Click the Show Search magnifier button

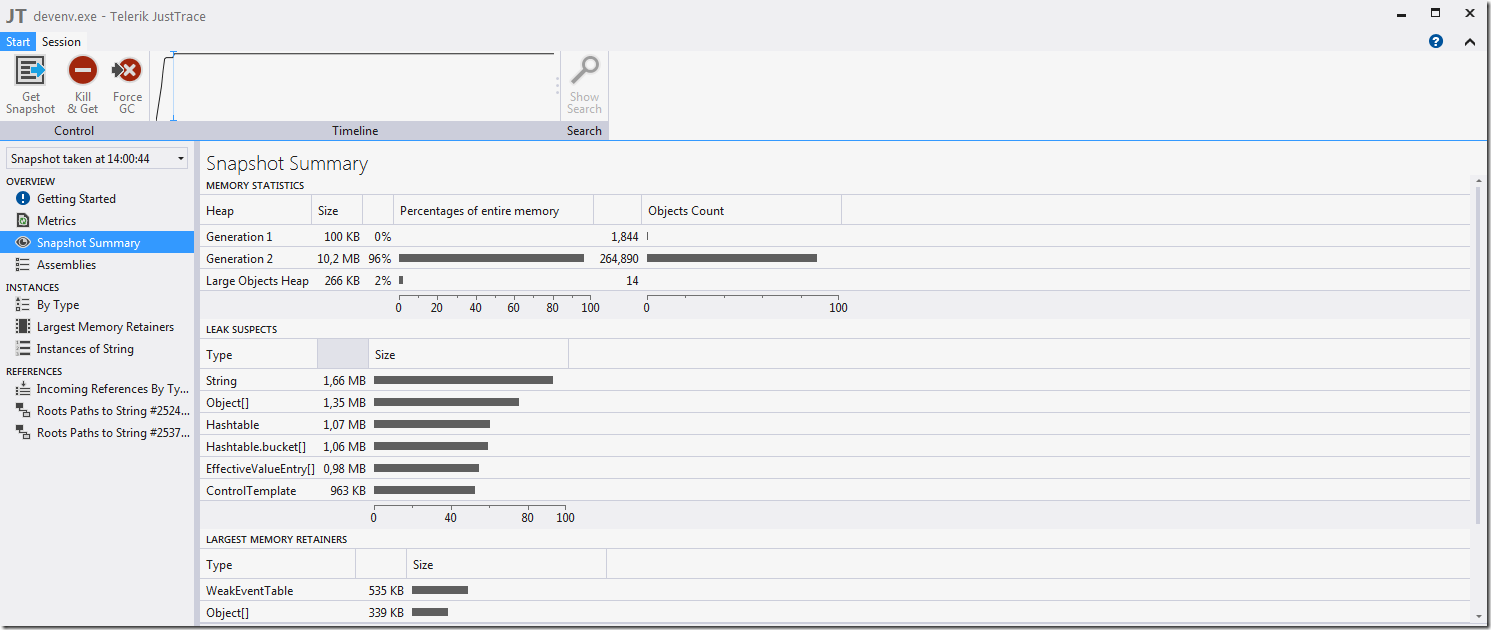[584, 86]
